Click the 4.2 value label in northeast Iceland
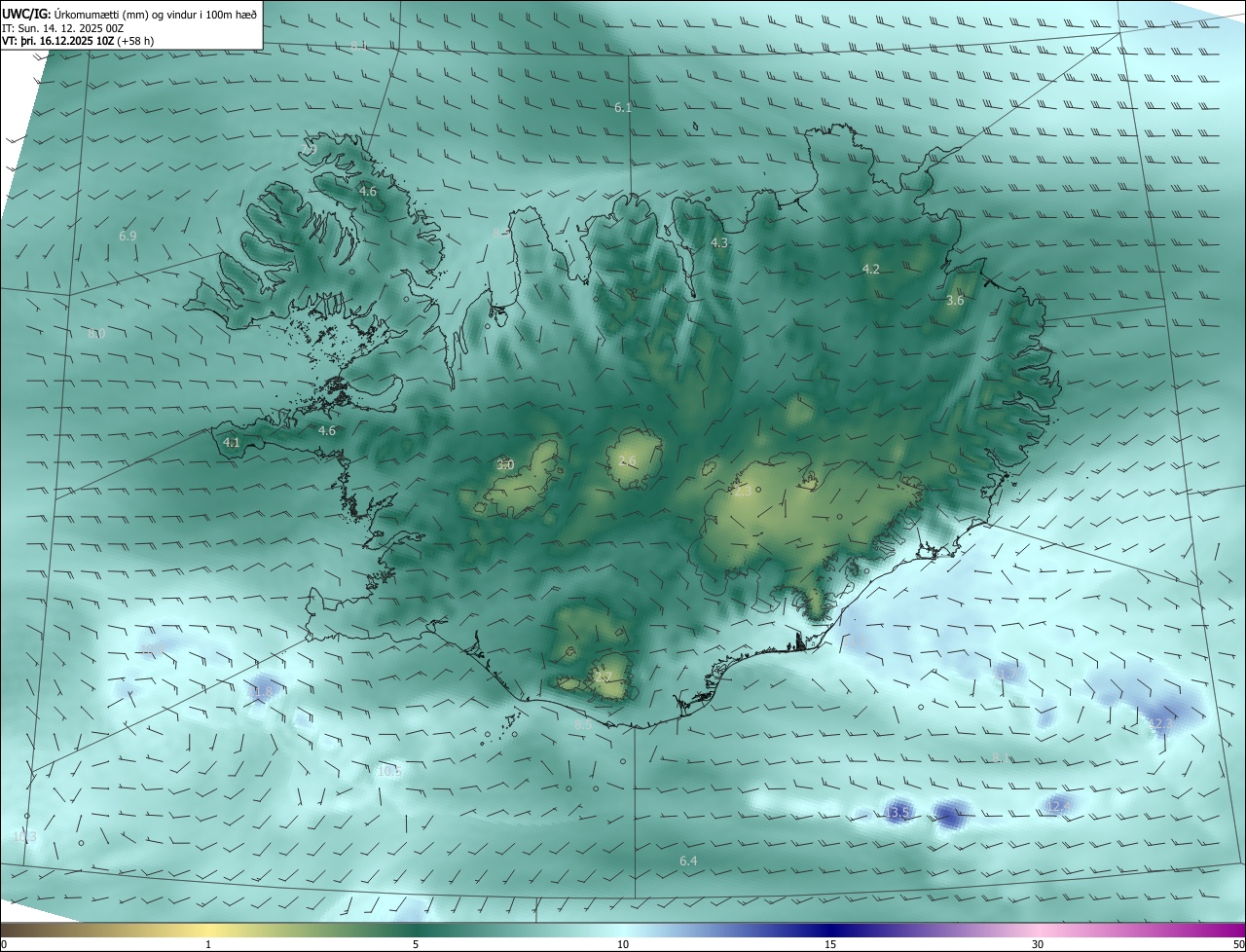1246x952 pixels. pos(871,270)
